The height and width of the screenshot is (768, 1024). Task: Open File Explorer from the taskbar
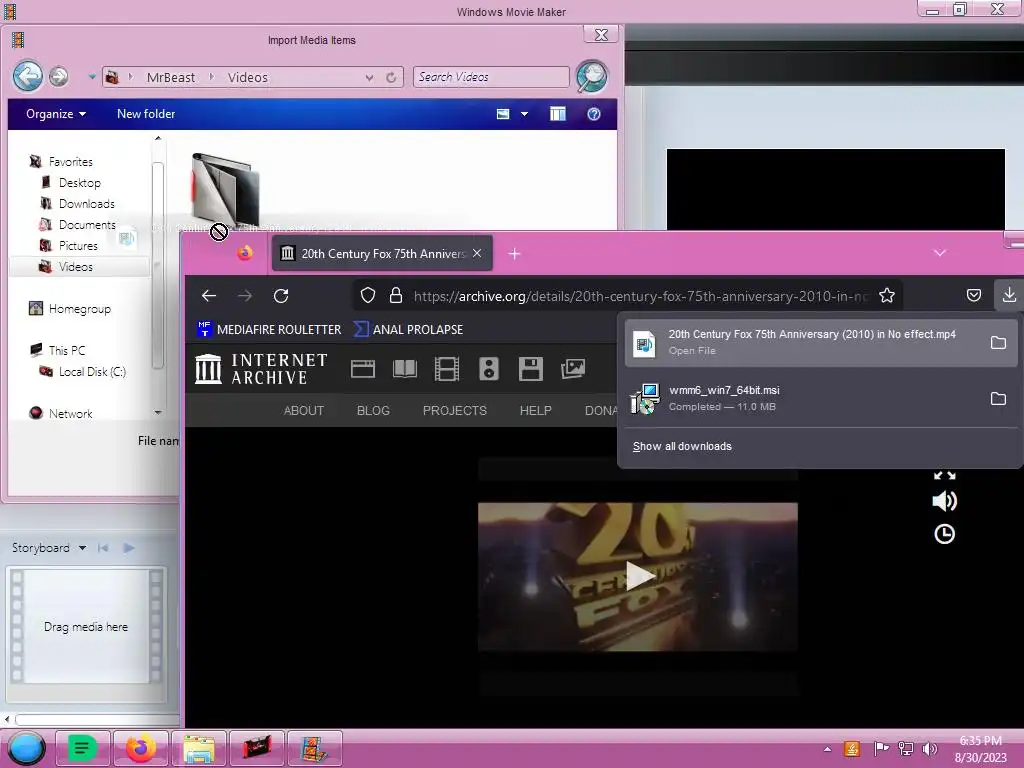[x=199, y=748]
